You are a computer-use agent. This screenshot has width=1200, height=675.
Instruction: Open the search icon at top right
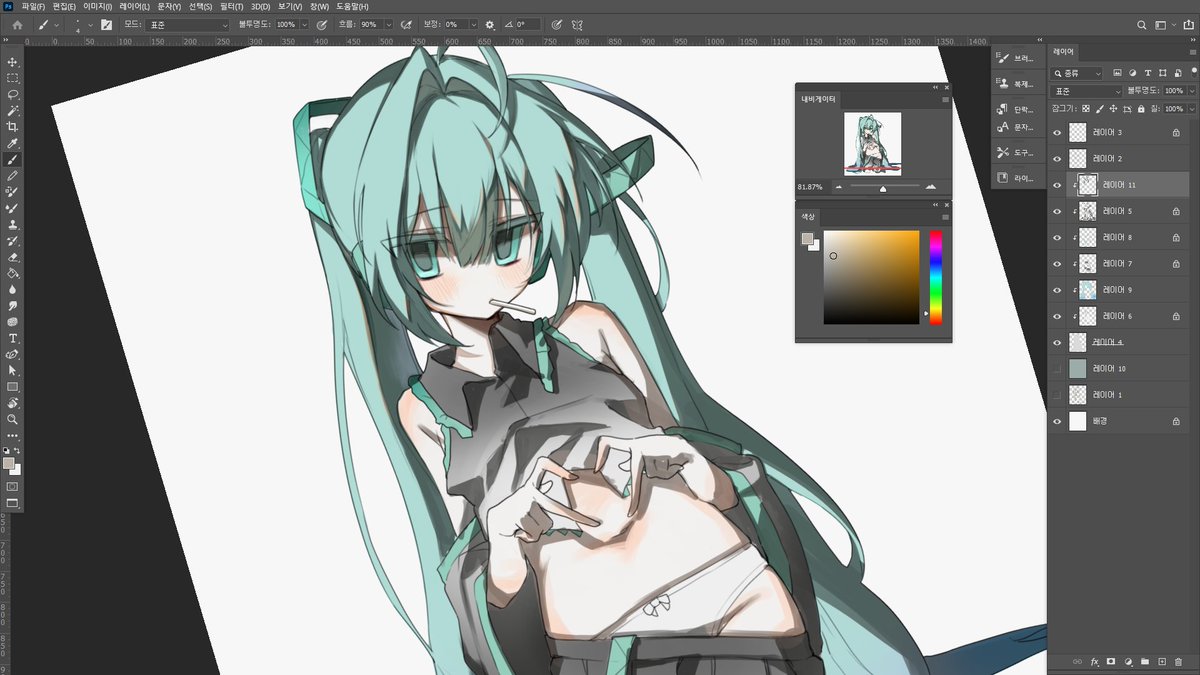tap(1142, 24)
